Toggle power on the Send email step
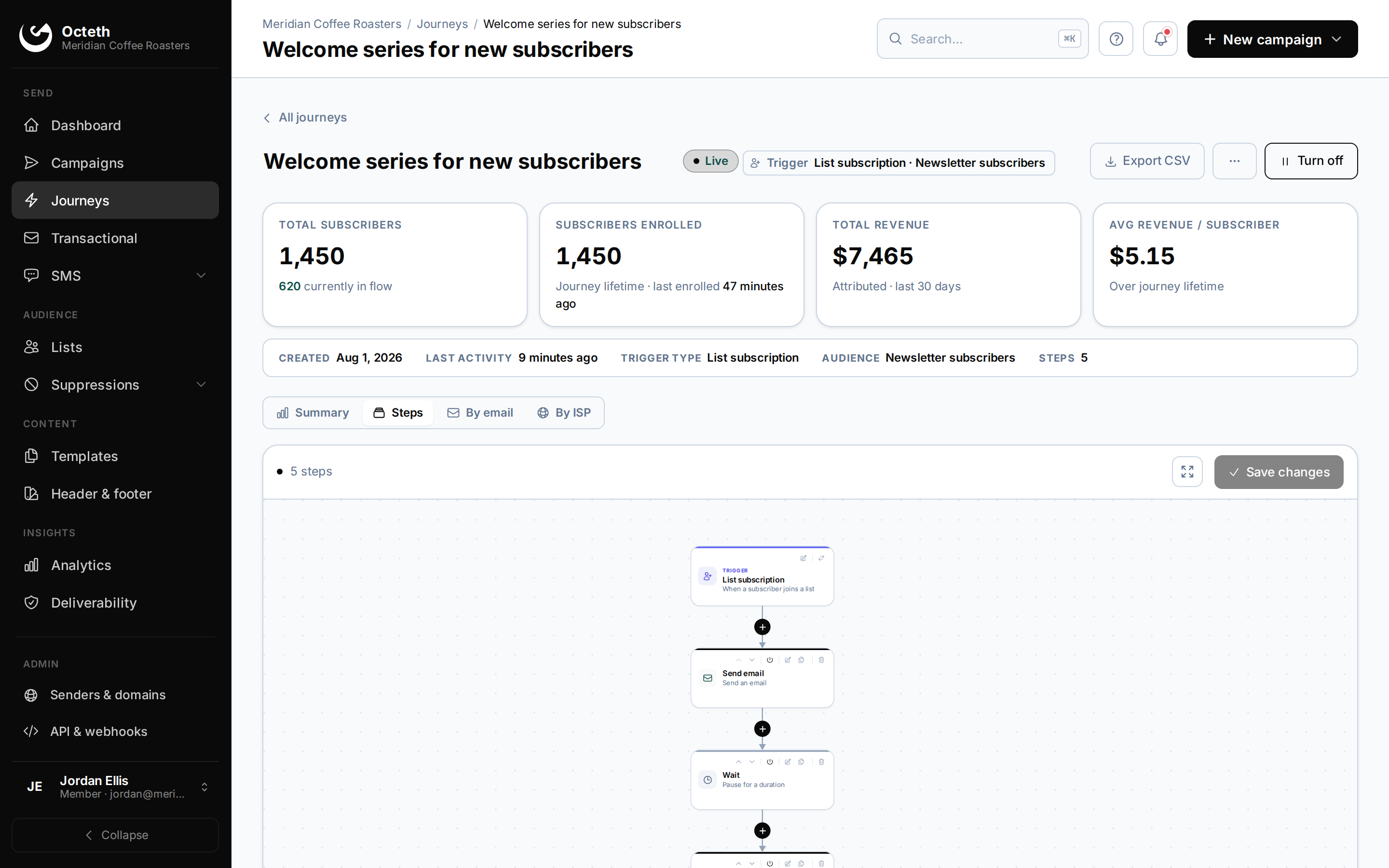The height and width of the screenshot is (868, 1389). (770, 660)
